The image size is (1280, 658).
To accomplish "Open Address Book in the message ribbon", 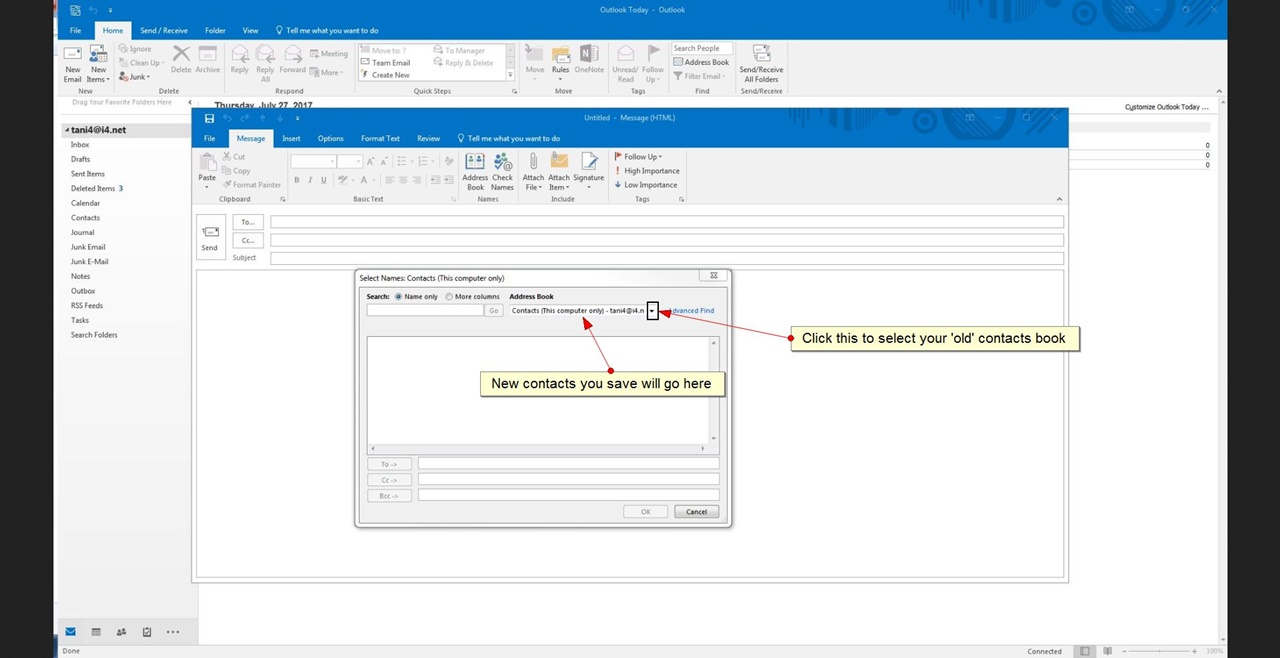I will [x=475, y=172].
